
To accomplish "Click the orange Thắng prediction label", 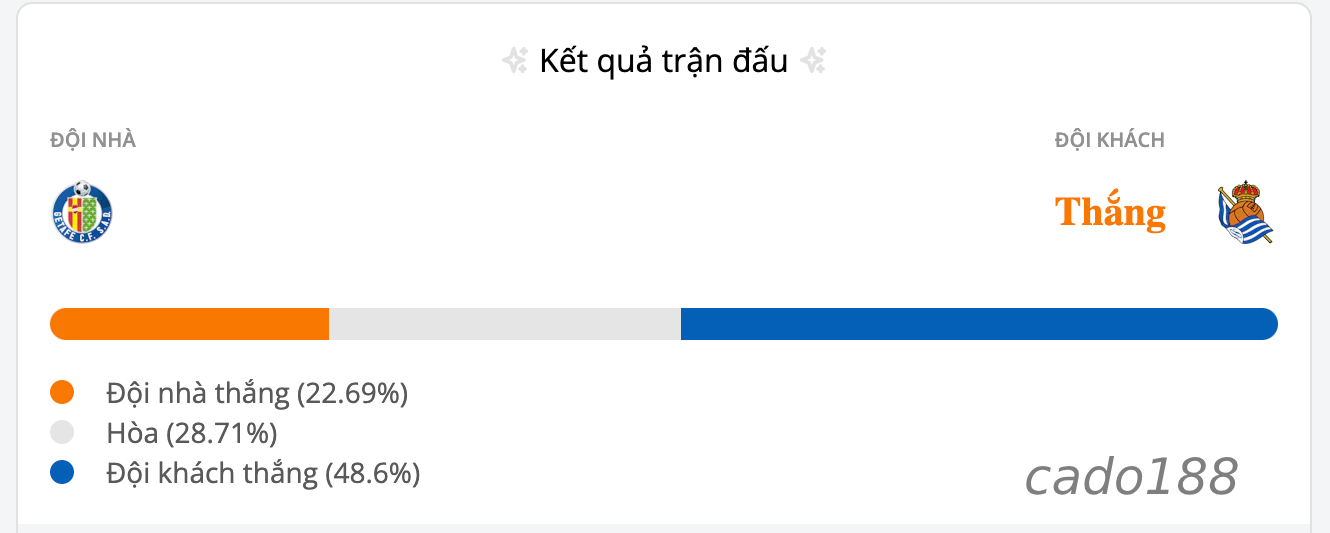I will (x=1110, y=212).
